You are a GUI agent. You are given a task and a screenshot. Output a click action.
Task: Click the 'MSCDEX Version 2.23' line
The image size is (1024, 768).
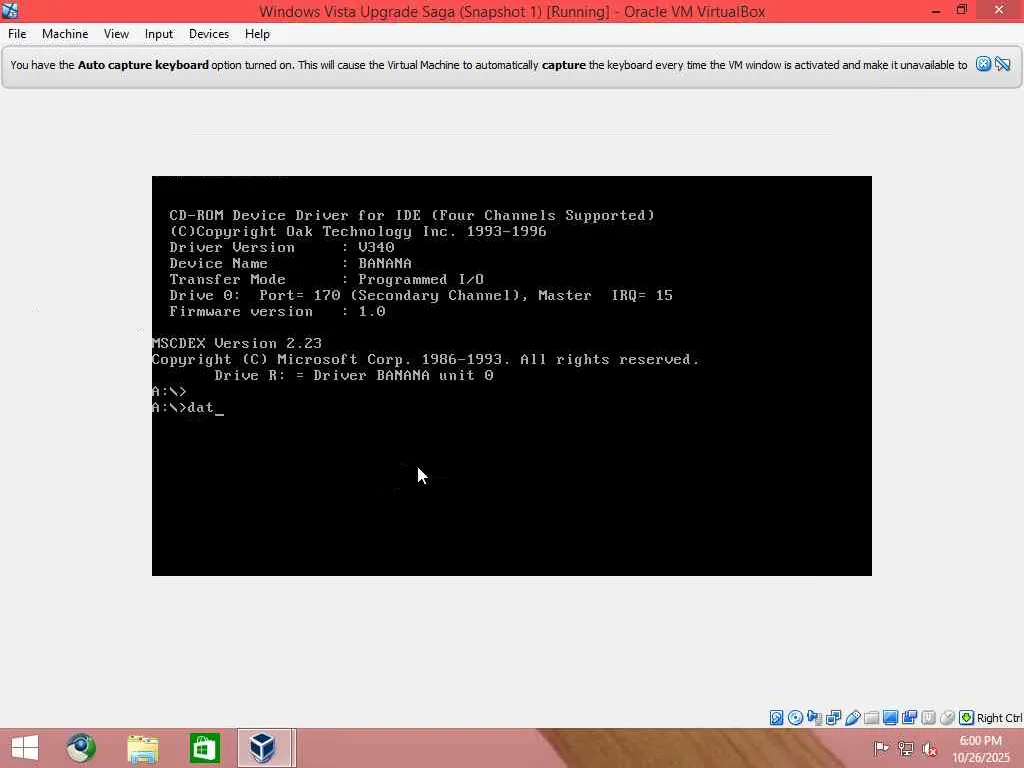coord(236,344)
